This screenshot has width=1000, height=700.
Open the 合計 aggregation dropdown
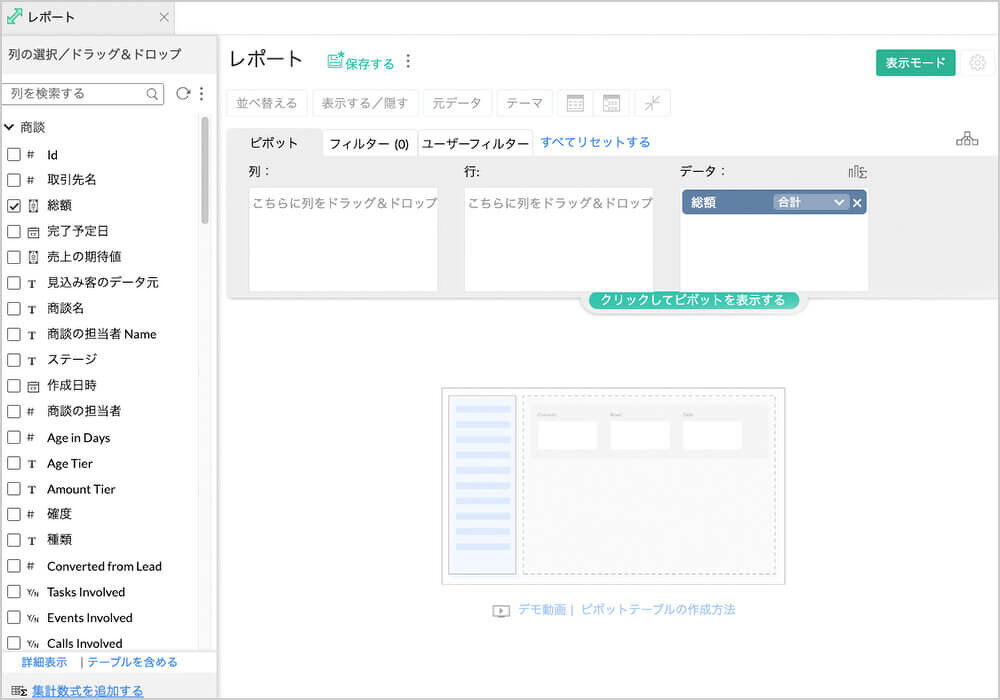tap(811, 203)
